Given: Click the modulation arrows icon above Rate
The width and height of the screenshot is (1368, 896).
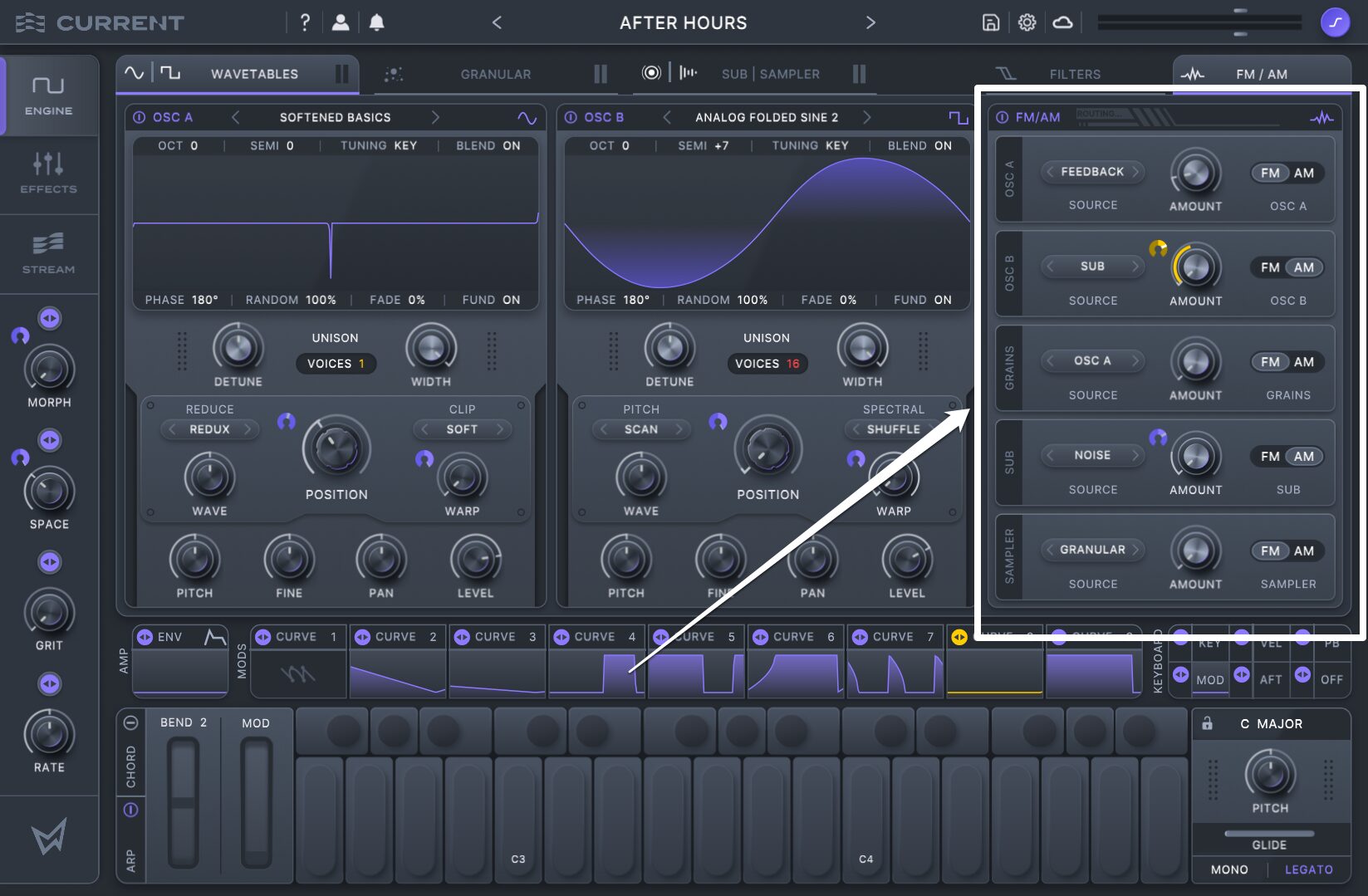Looking at the screenshot, I should (50, 683).
